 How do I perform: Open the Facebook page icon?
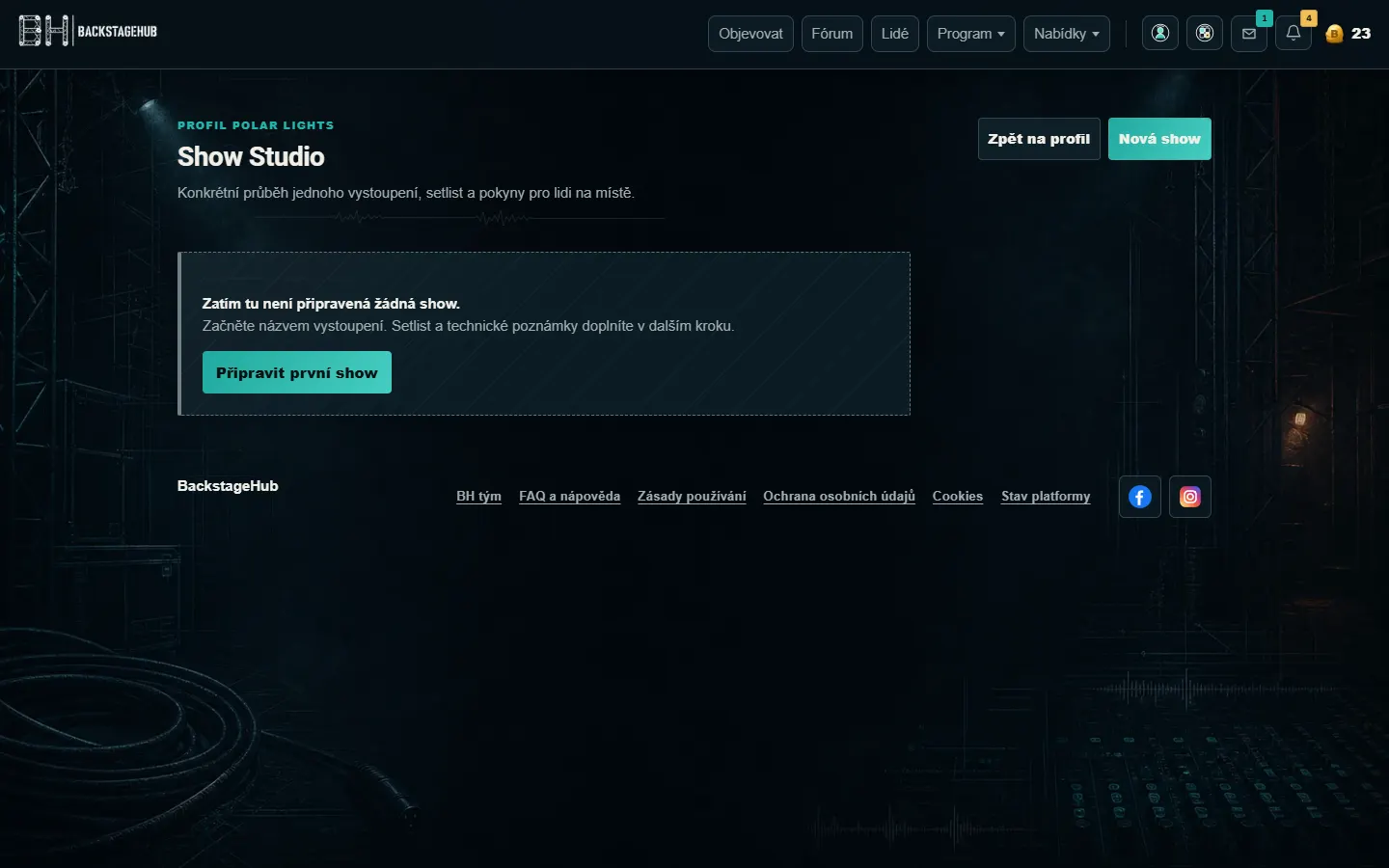click(1140, 497)
